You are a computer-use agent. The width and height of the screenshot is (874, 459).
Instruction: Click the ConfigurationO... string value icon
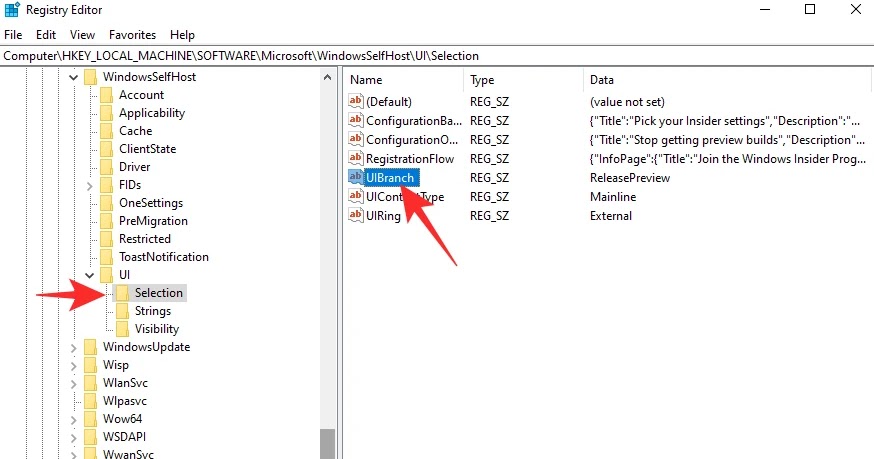click(356, 139)
